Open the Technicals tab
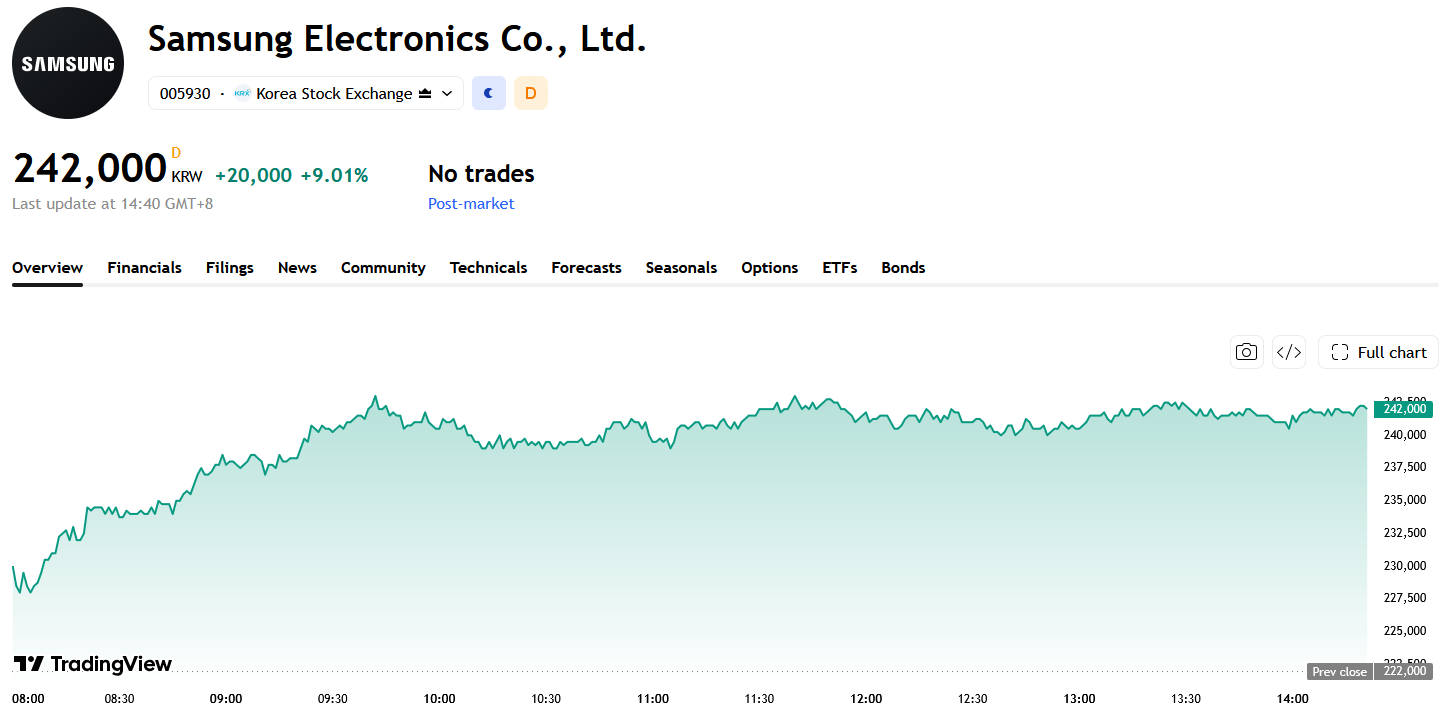This screenshot has width=1439, height=716. coord(488,267)
